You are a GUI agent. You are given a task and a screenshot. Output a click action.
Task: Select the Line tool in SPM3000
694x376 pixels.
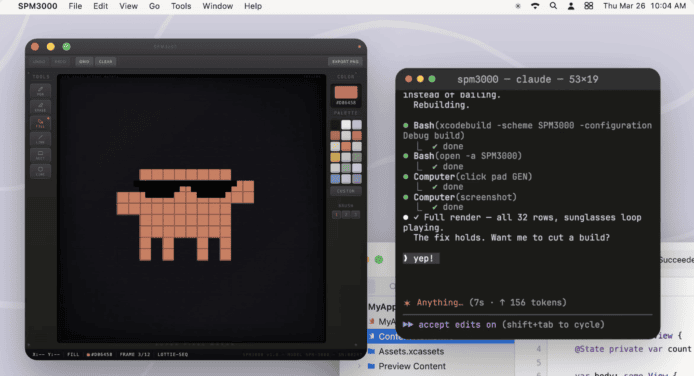[40, 139]
